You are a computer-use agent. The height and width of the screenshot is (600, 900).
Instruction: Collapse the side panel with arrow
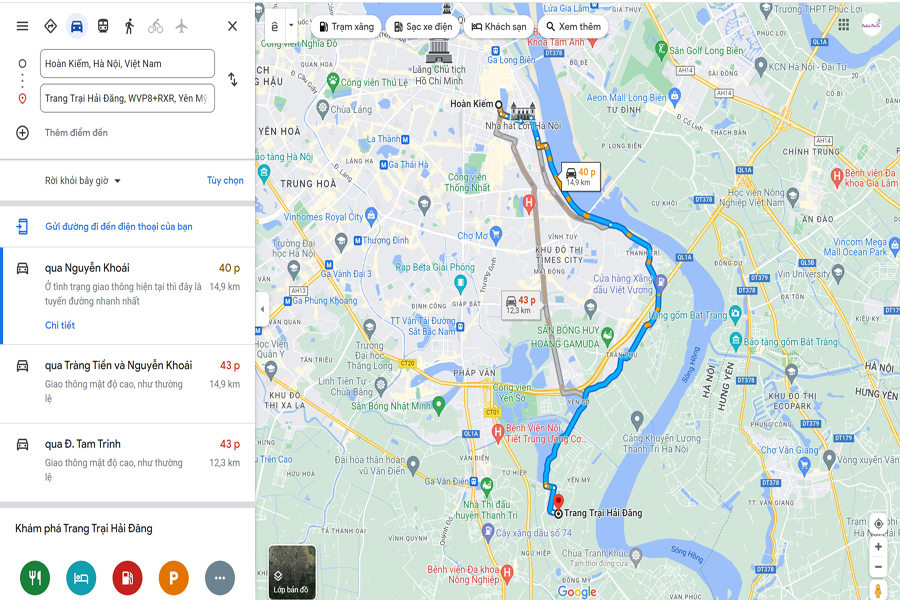point(262,309)
